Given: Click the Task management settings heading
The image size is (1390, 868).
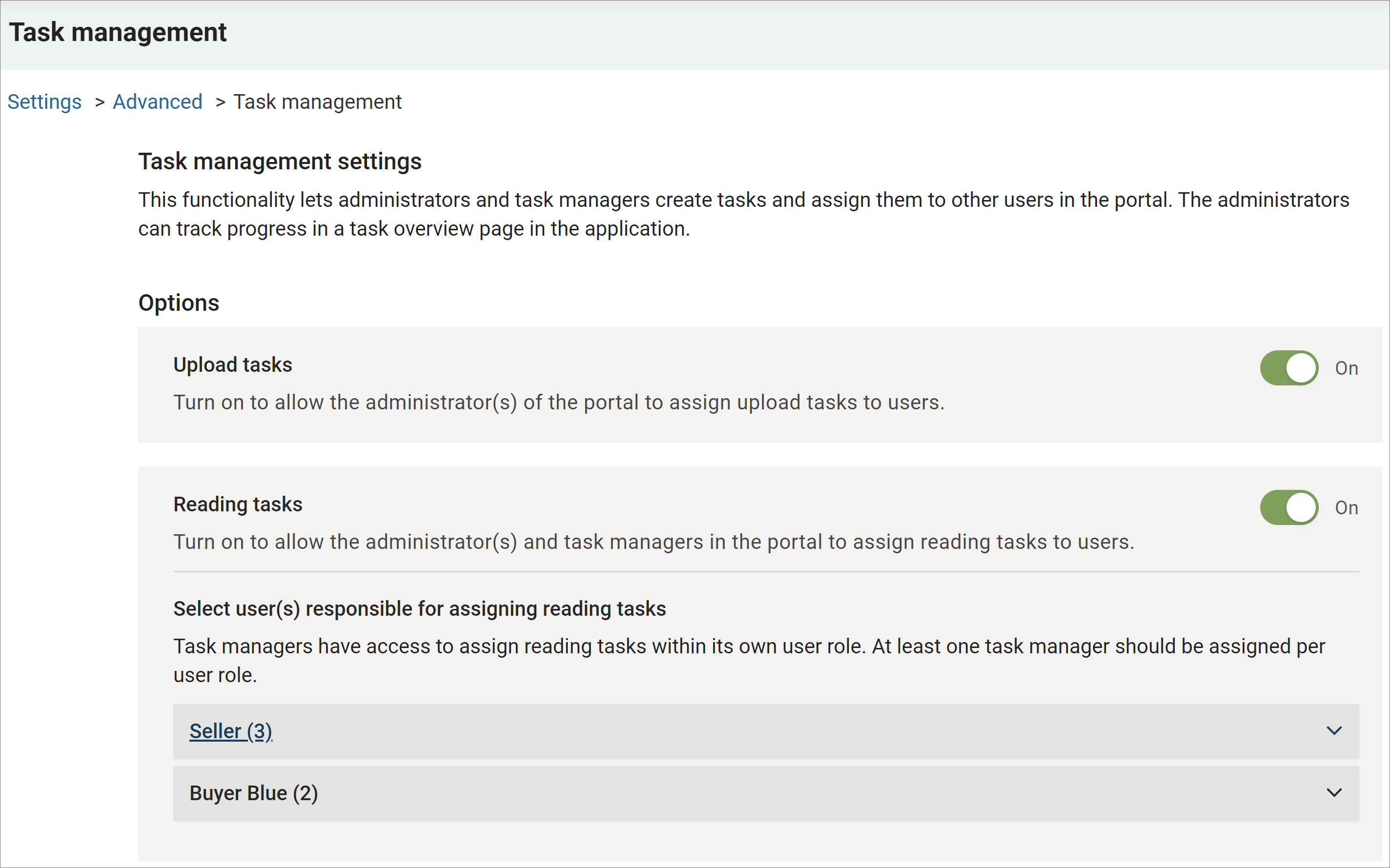Looking at the screenshot, I should point(280,161).
